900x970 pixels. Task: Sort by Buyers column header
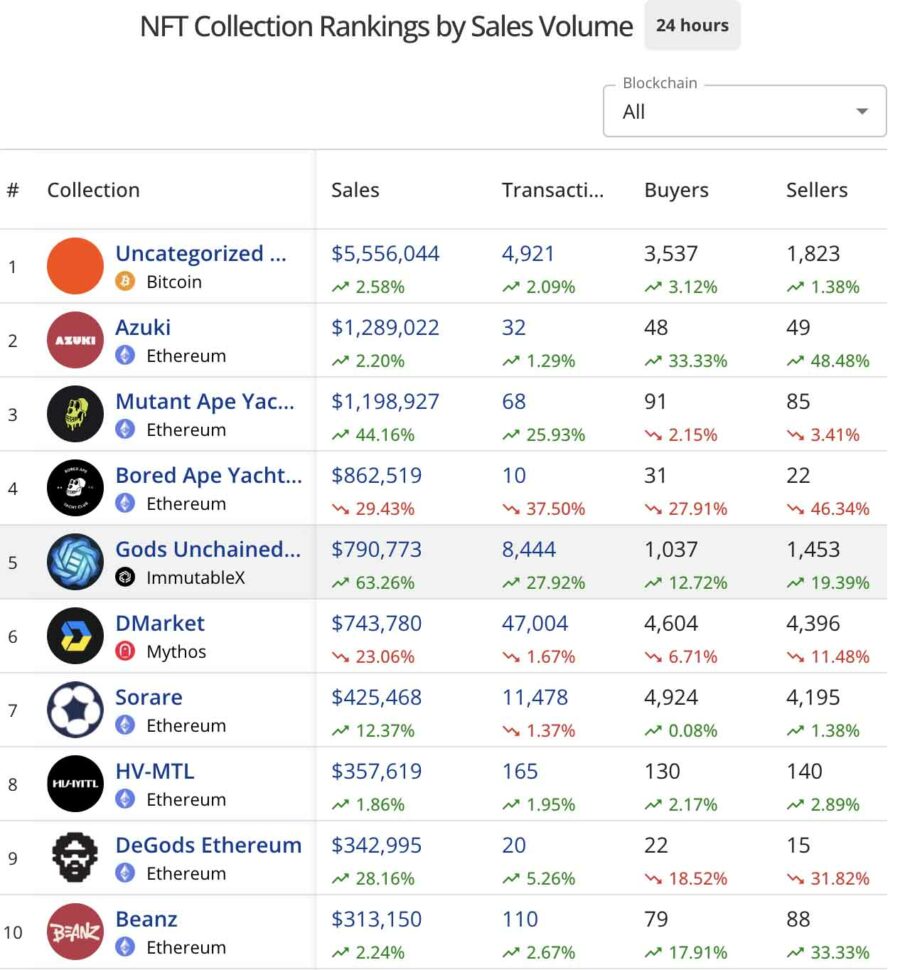676,190
